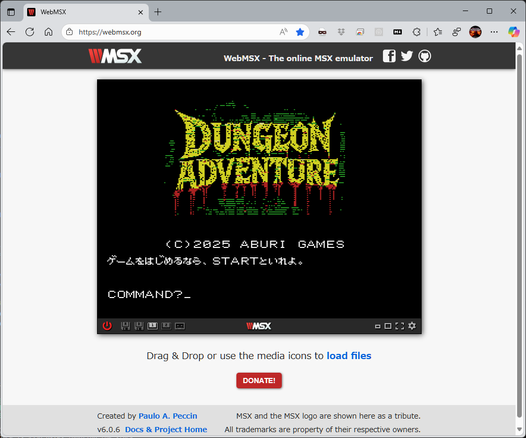Open tab actions menu button
Viewport: 526px width, 438px height.
(x=11, y=12)
